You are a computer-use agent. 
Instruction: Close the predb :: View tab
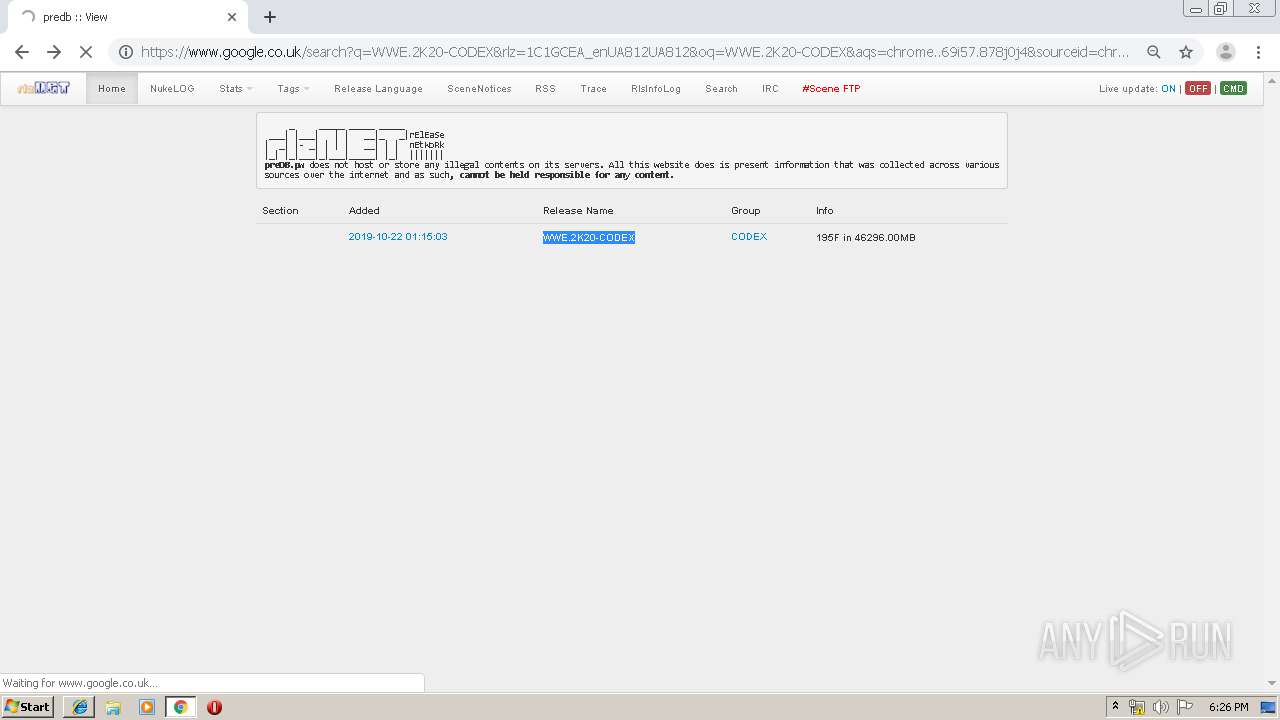pos(232,17)
